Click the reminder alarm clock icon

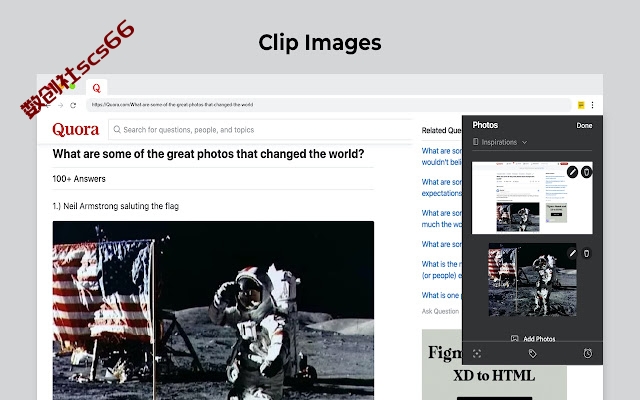587,353
